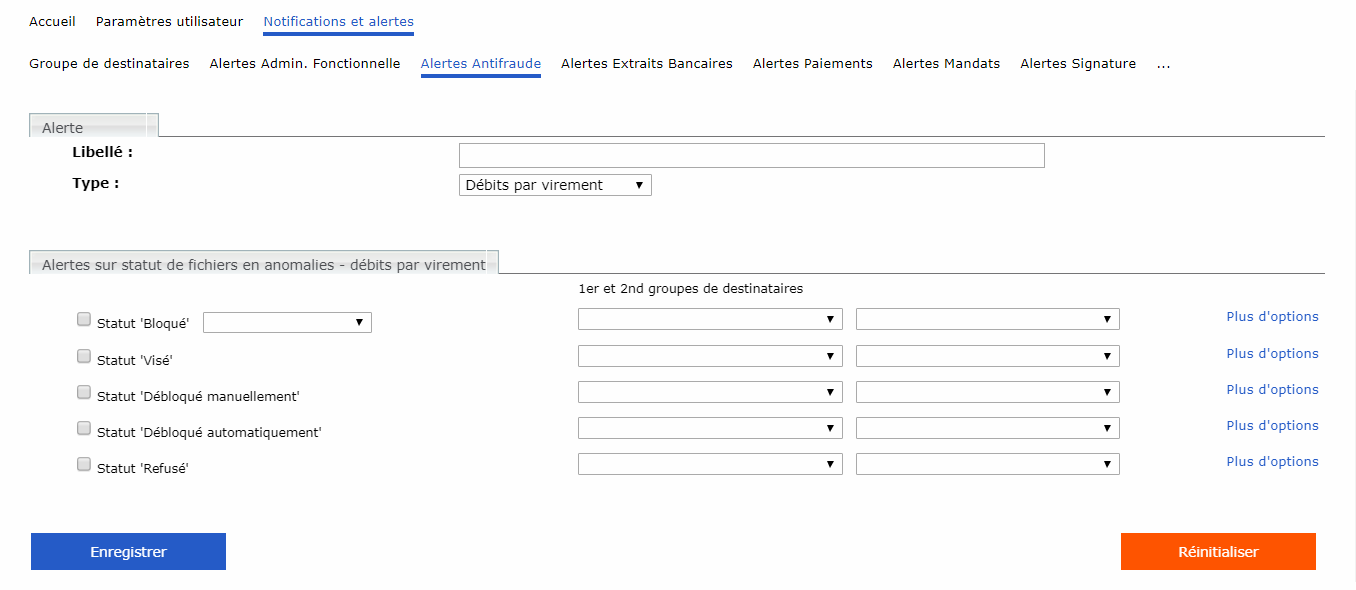Go to Accueil in the top menu

pyautogui.click(x=52, y=22)
